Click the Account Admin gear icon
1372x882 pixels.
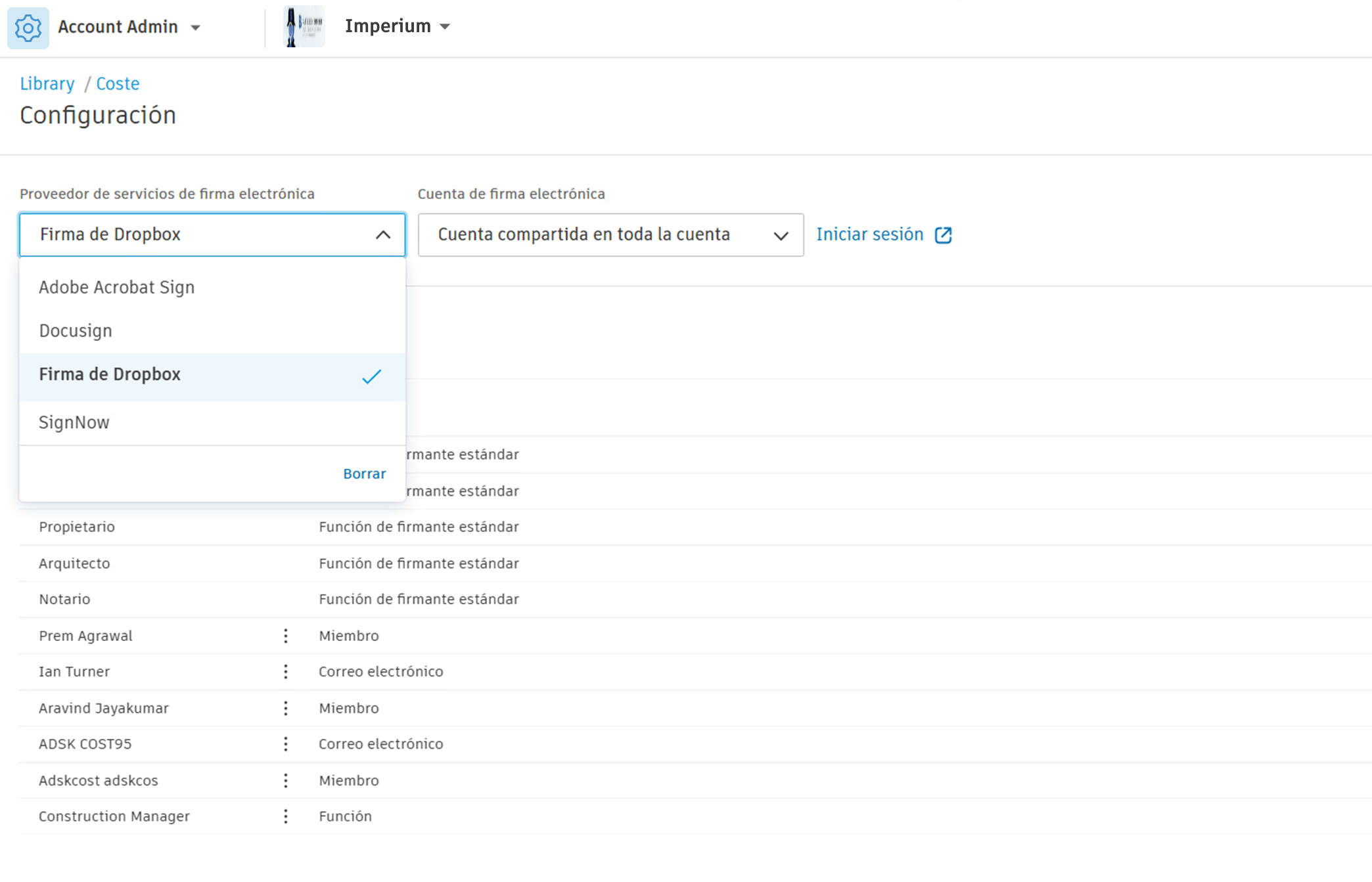pos(28,28)
